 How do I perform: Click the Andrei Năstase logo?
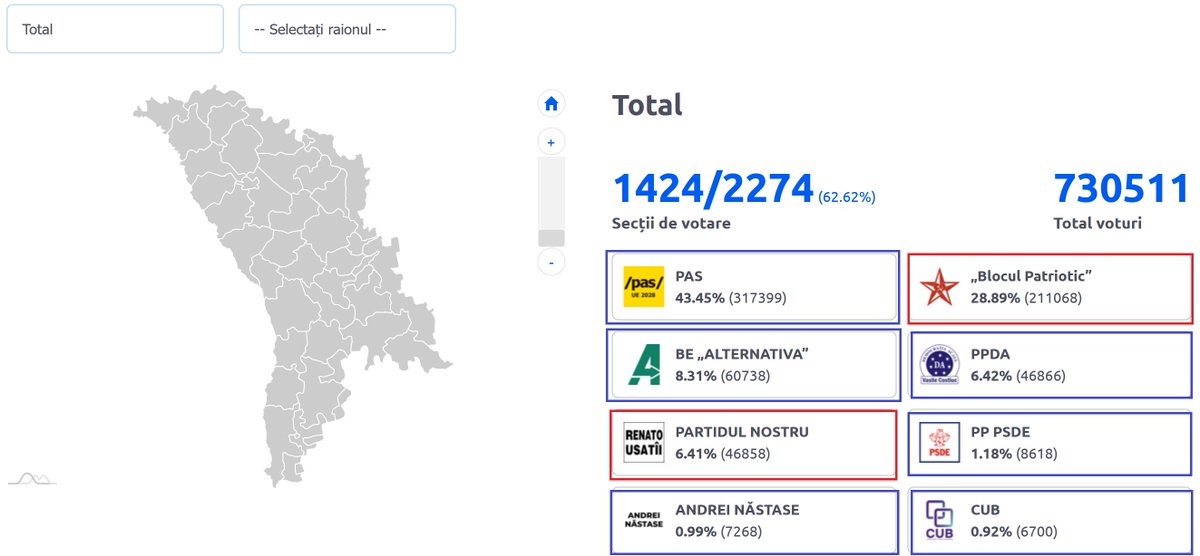pos(643,520)
